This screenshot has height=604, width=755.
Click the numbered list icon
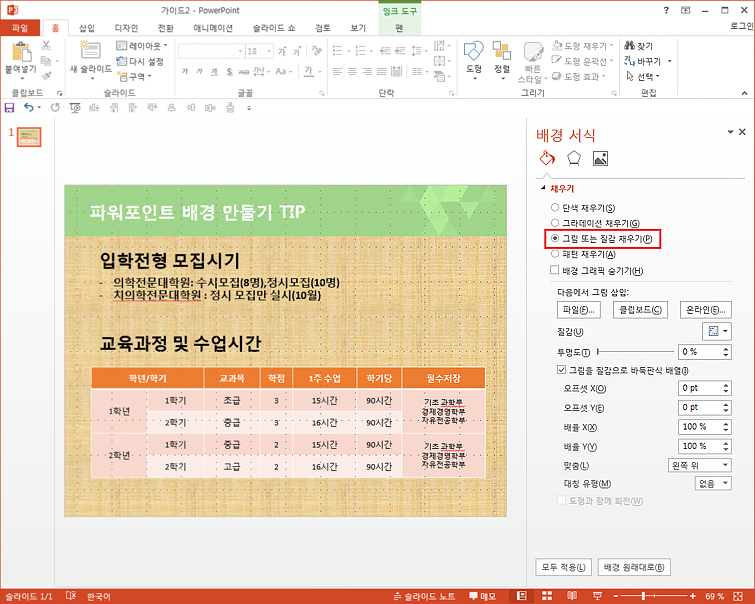coord(360,51)
